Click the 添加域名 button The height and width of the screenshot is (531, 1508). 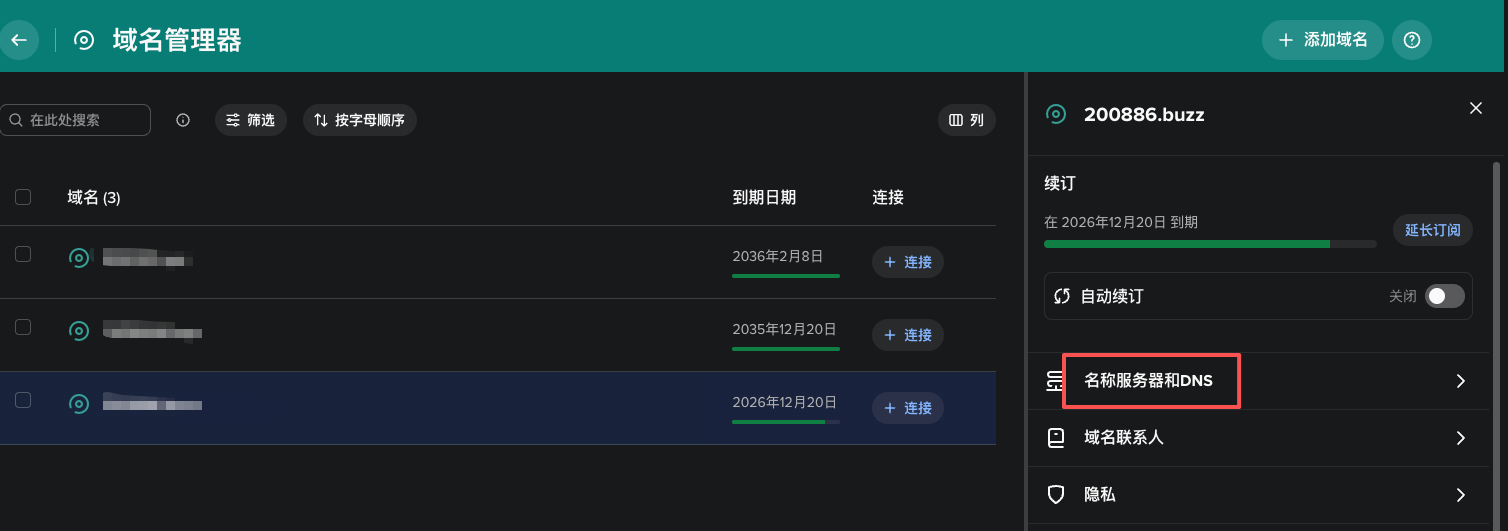click(x=1322, y=40)
